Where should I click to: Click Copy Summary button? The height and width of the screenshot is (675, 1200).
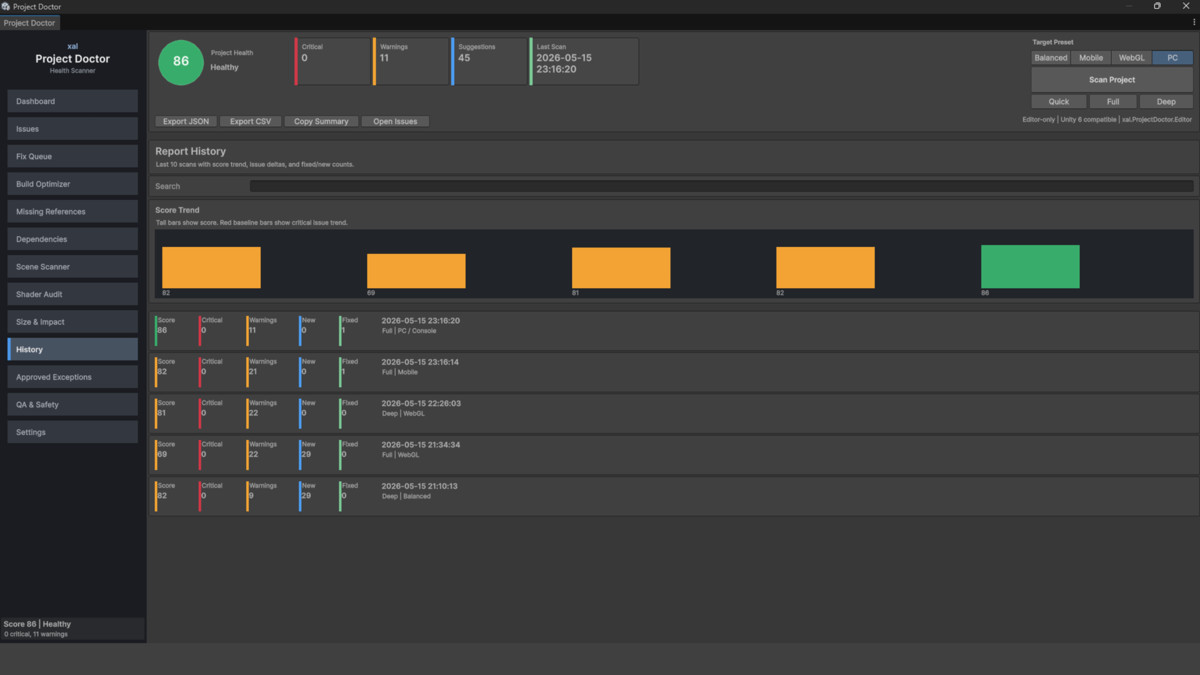pos(321,121)
